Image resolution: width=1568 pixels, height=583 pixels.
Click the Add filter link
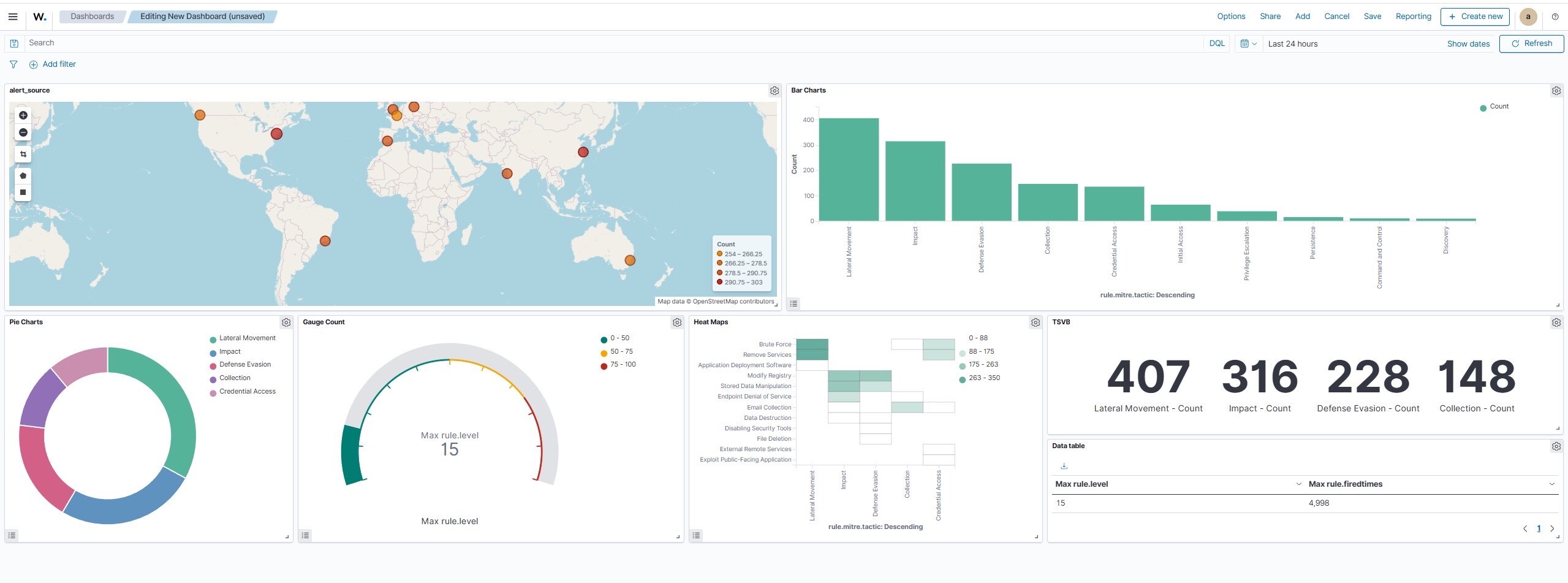click(x=59, y=64)
